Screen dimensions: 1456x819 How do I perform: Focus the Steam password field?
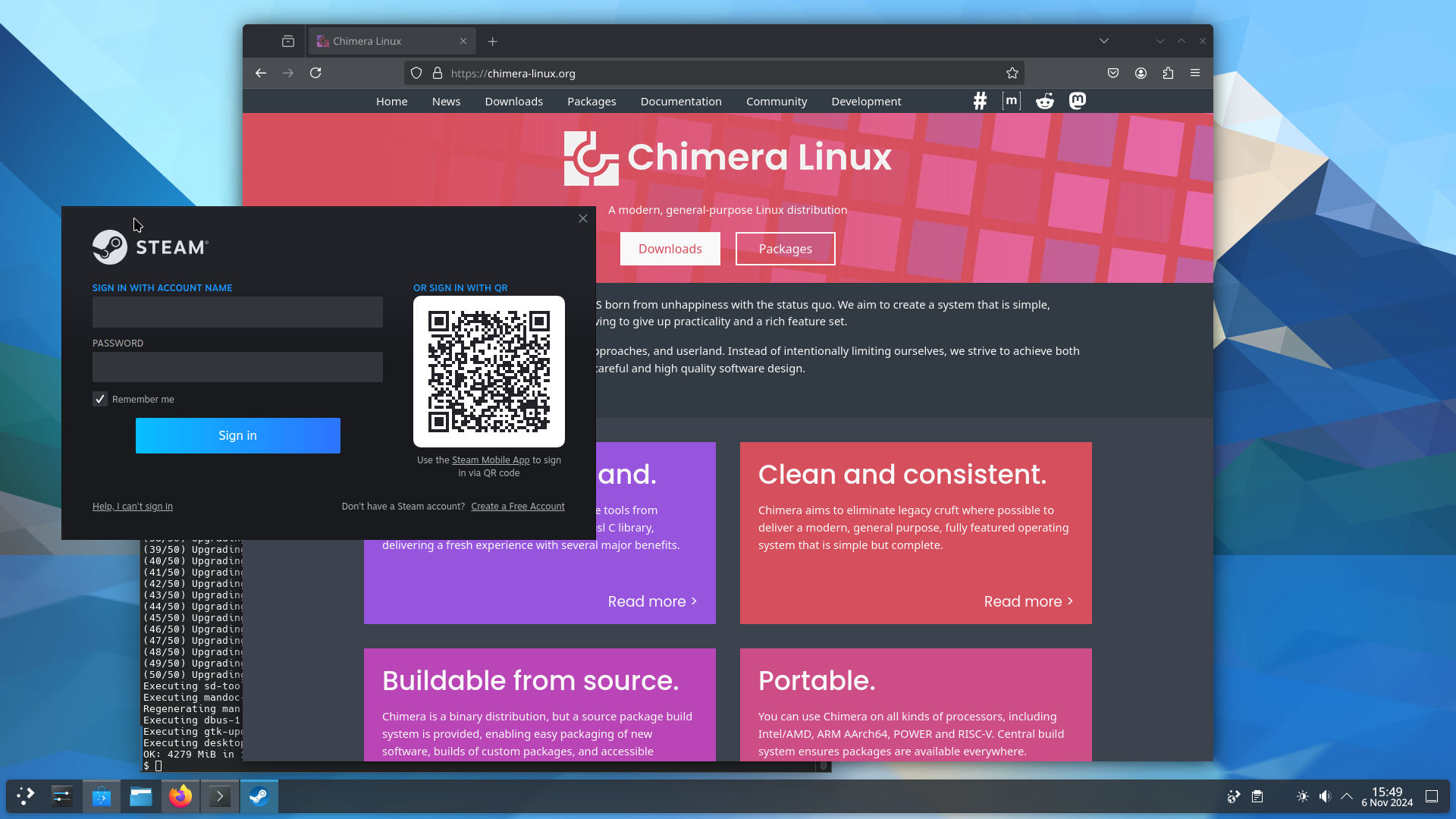[x=237, y=367]
